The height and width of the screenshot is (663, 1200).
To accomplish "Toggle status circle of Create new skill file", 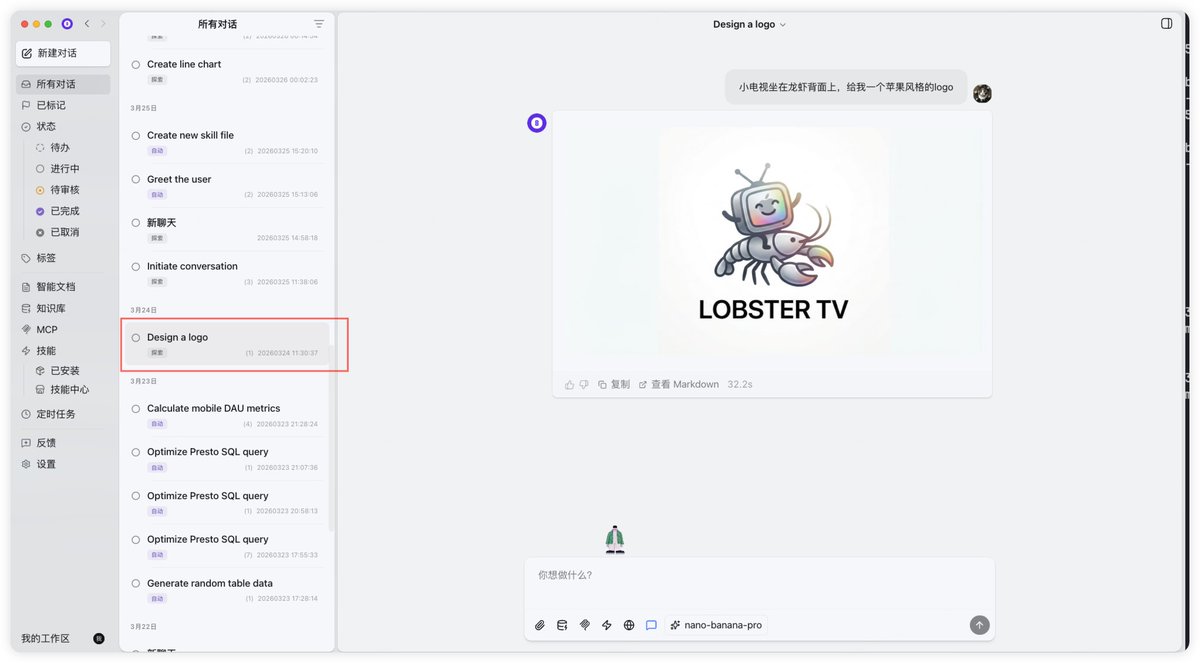I will [136, 136].
